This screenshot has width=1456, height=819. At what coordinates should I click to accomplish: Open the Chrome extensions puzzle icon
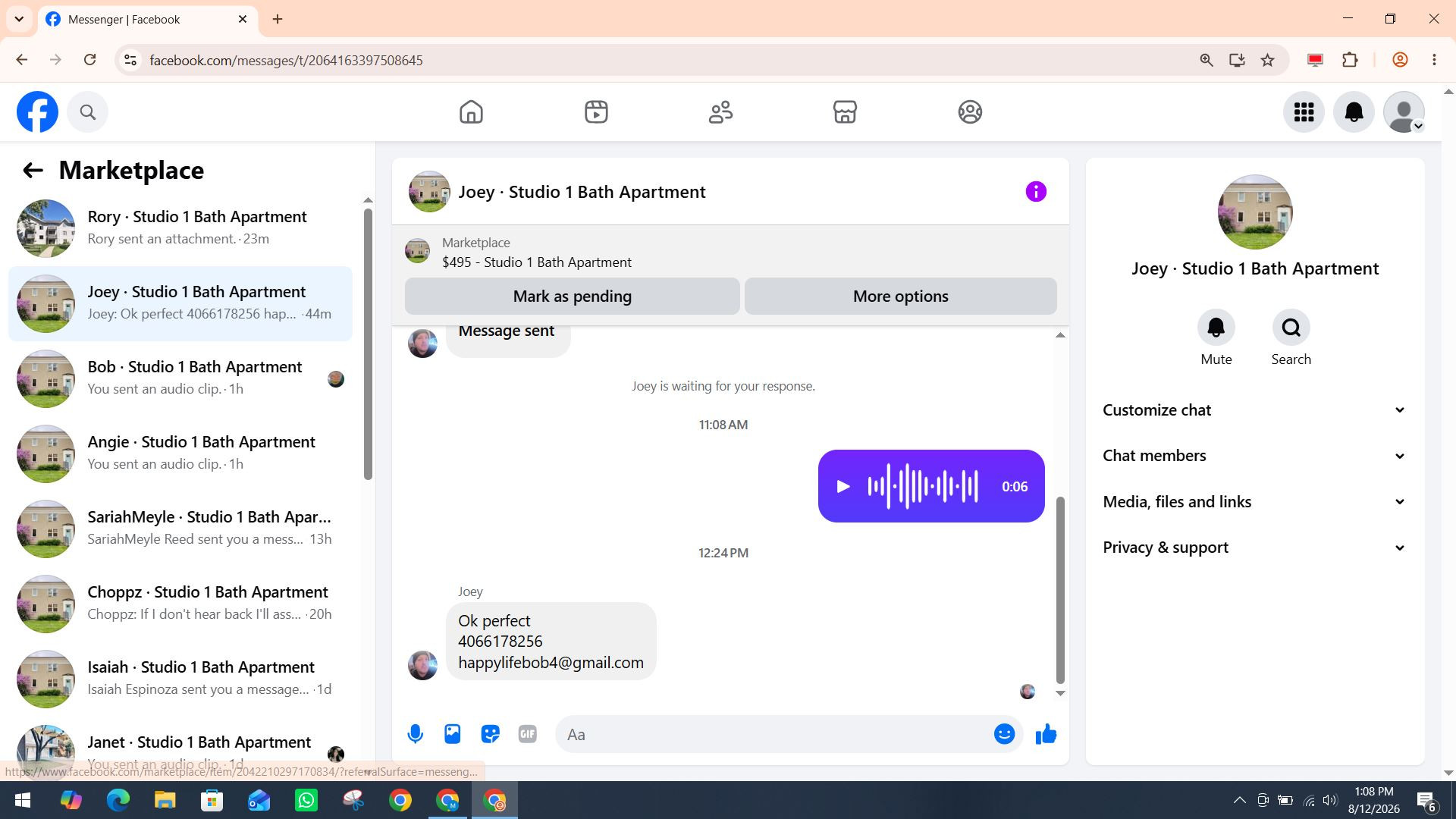[x=1350, y=60]
